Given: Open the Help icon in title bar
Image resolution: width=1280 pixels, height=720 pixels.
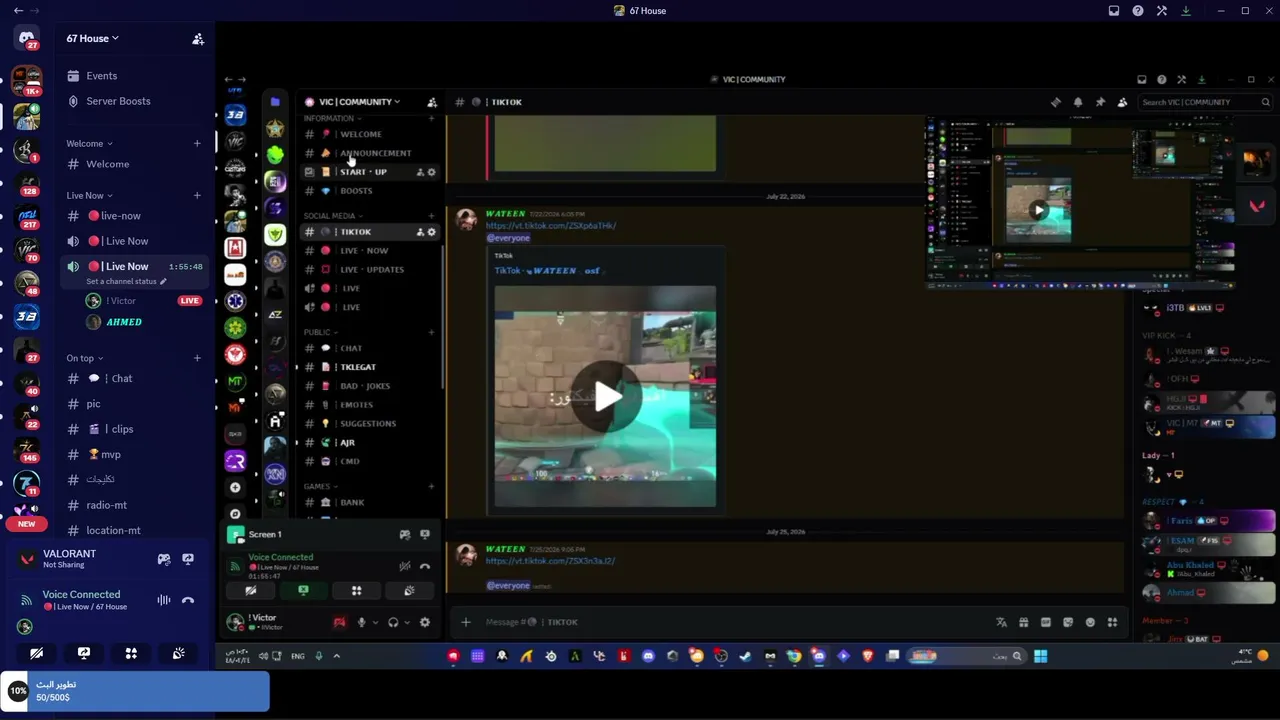Looking at the screenshot, I should tap(1138, 11).
